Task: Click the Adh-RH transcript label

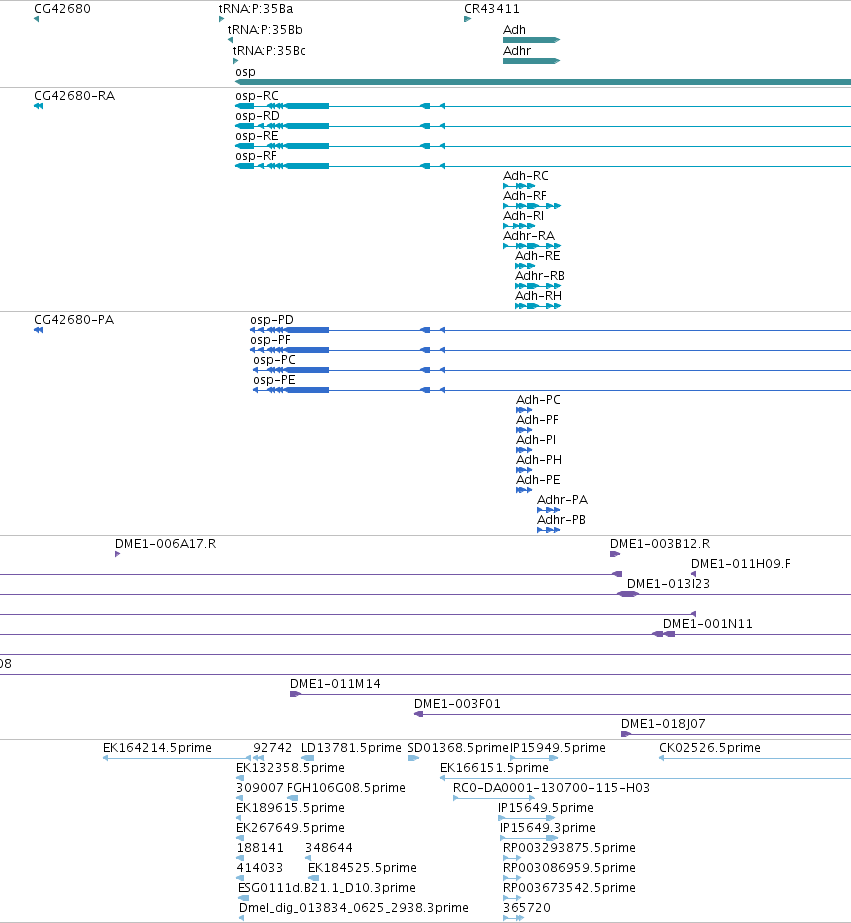Action: click(x=538, y=296)
